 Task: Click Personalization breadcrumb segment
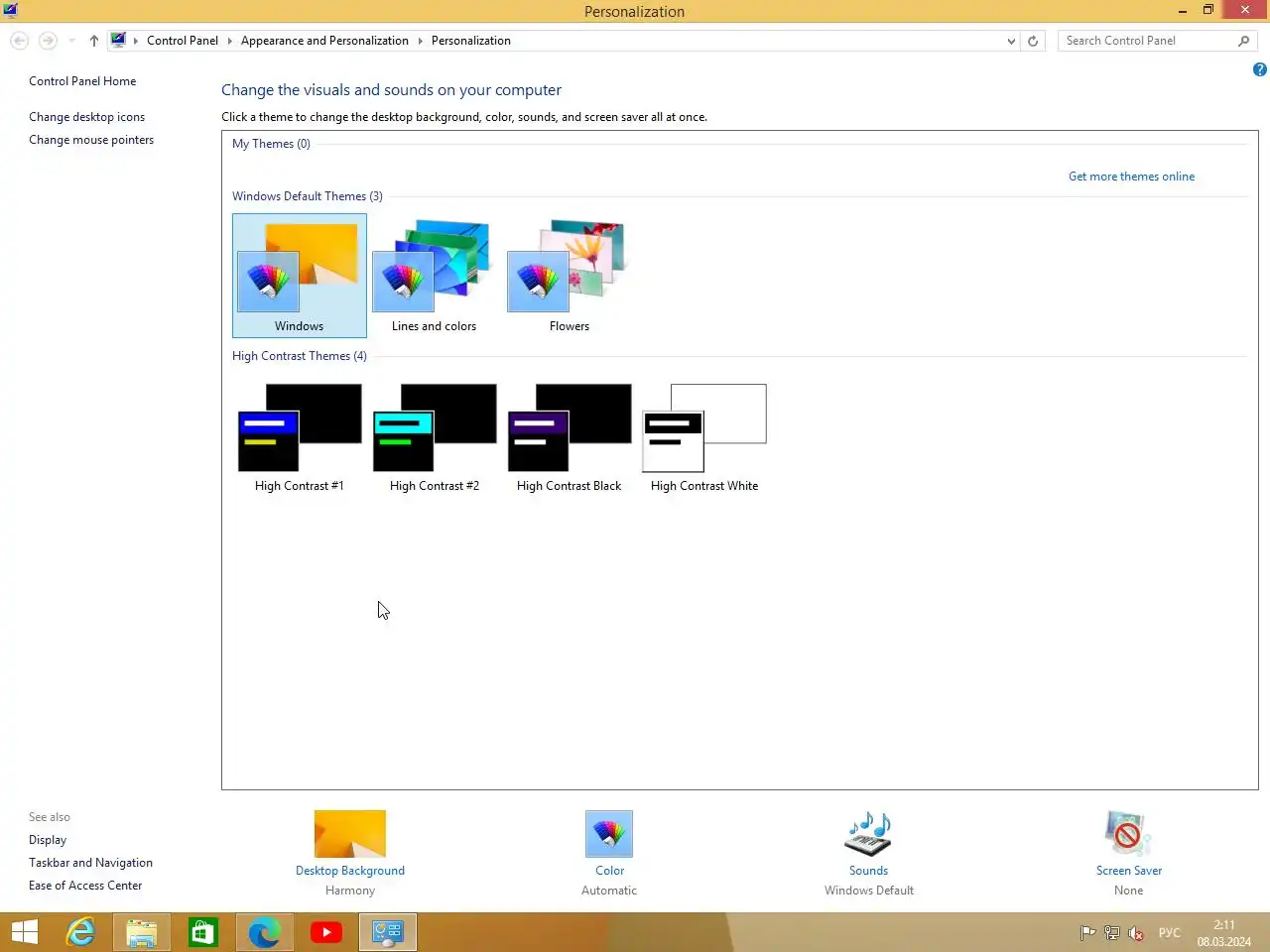(x=471, y=41)
